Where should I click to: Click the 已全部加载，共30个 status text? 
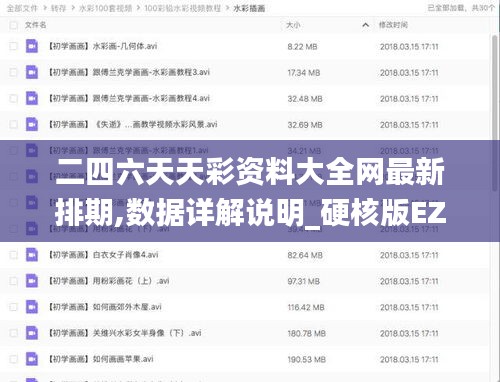tap(461, 8)
